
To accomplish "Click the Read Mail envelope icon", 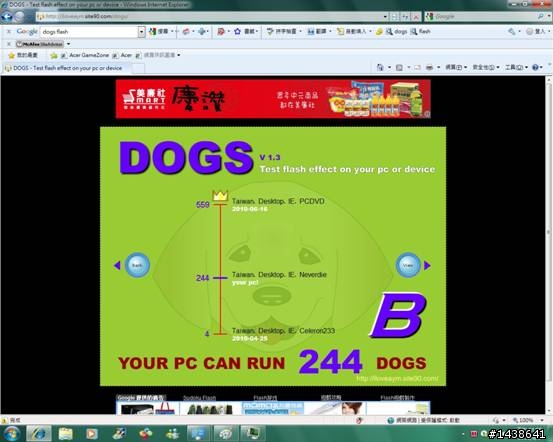I will coord(417,67).
